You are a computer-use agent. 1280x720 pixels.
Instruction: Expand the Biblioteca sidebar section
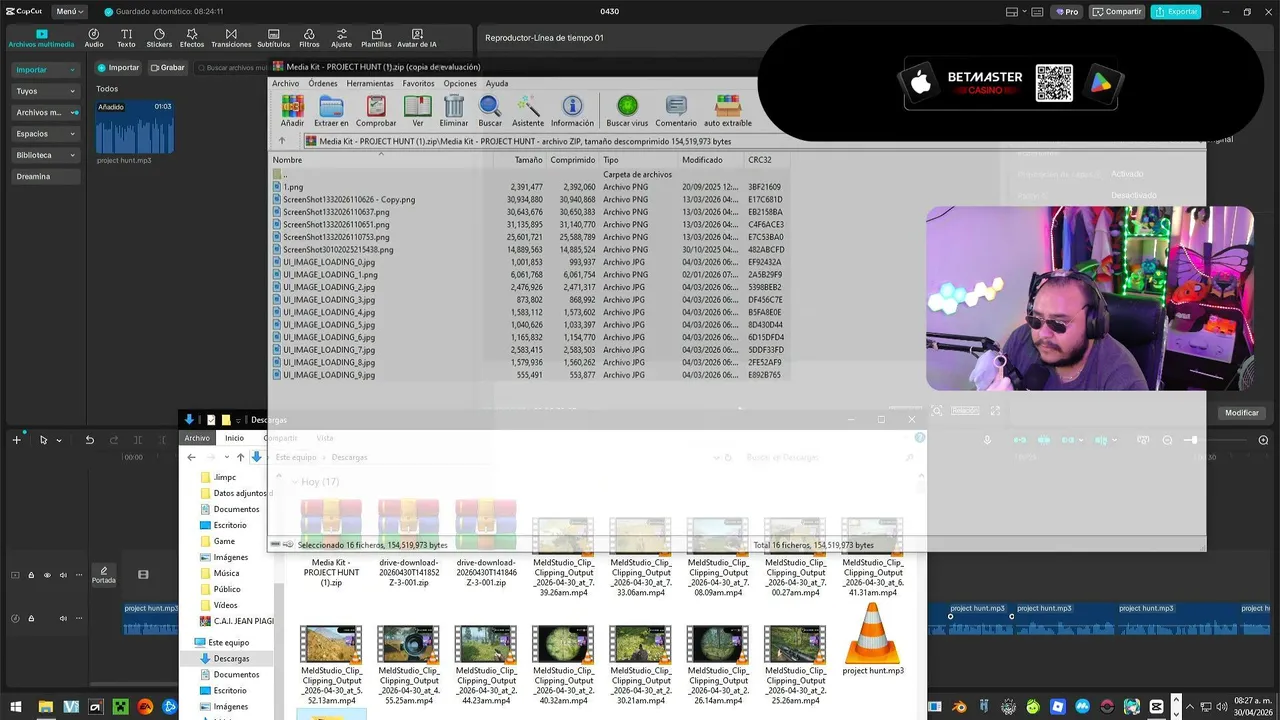[45, 155]
